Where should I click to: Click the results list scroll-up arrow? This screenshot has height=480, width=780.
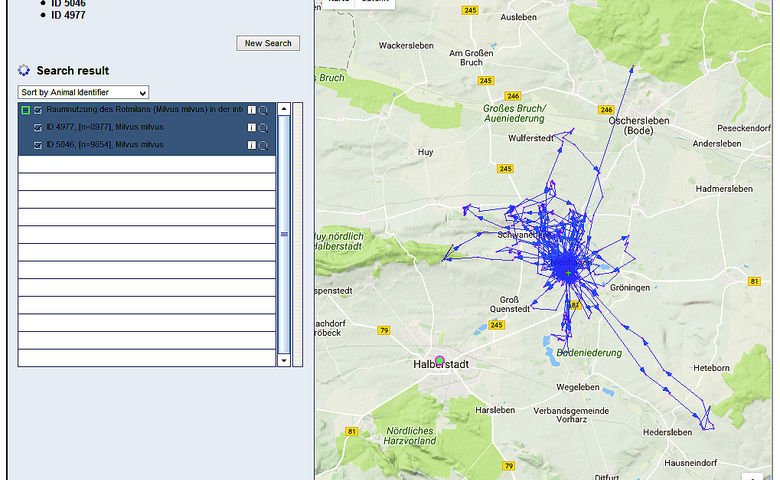click(284, 109)
